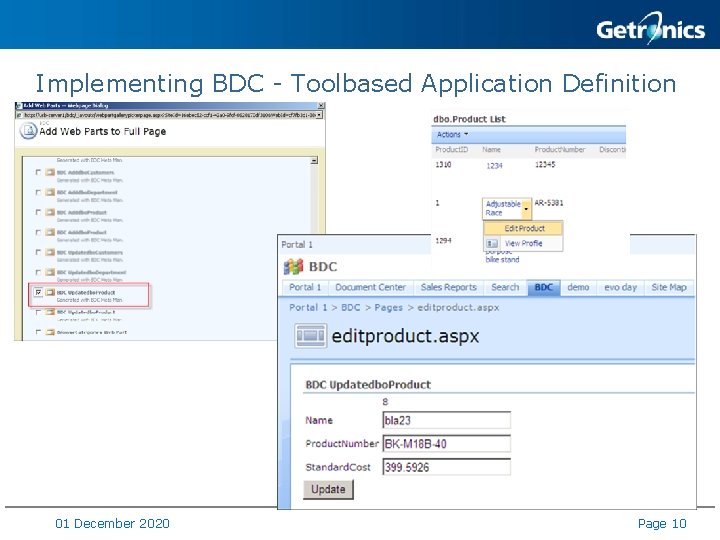Click the BDC UpdatedboDepartment web part icon

(50, 272)
